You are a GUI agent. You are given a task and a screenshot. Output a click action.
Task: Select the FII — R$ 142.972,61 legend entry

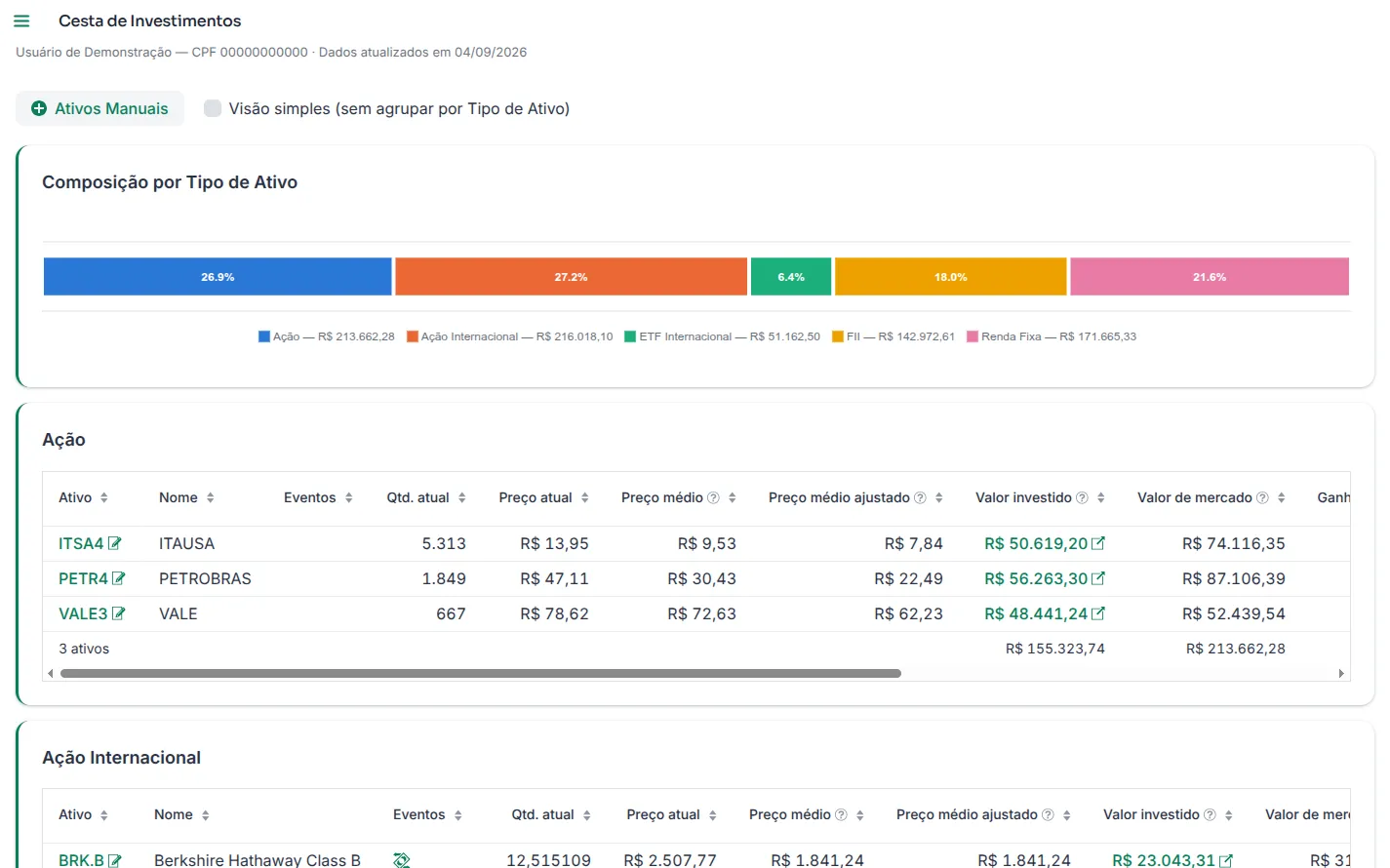click(894, 336)
